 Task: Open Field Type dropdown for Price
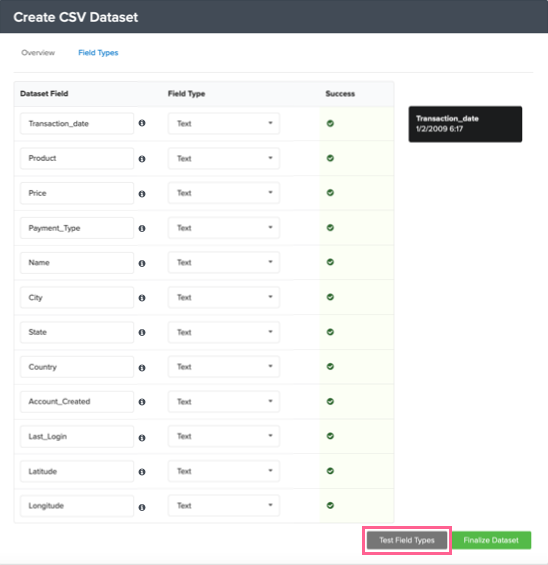pos(224,193)
